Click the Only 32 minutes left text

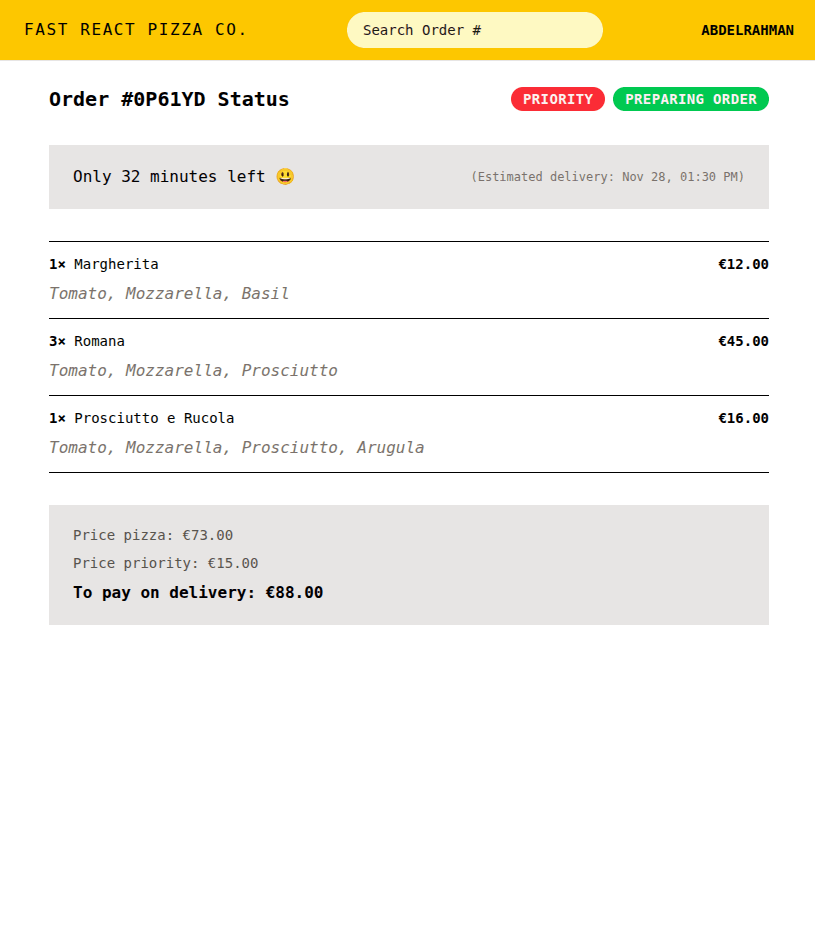pos(169,177)
